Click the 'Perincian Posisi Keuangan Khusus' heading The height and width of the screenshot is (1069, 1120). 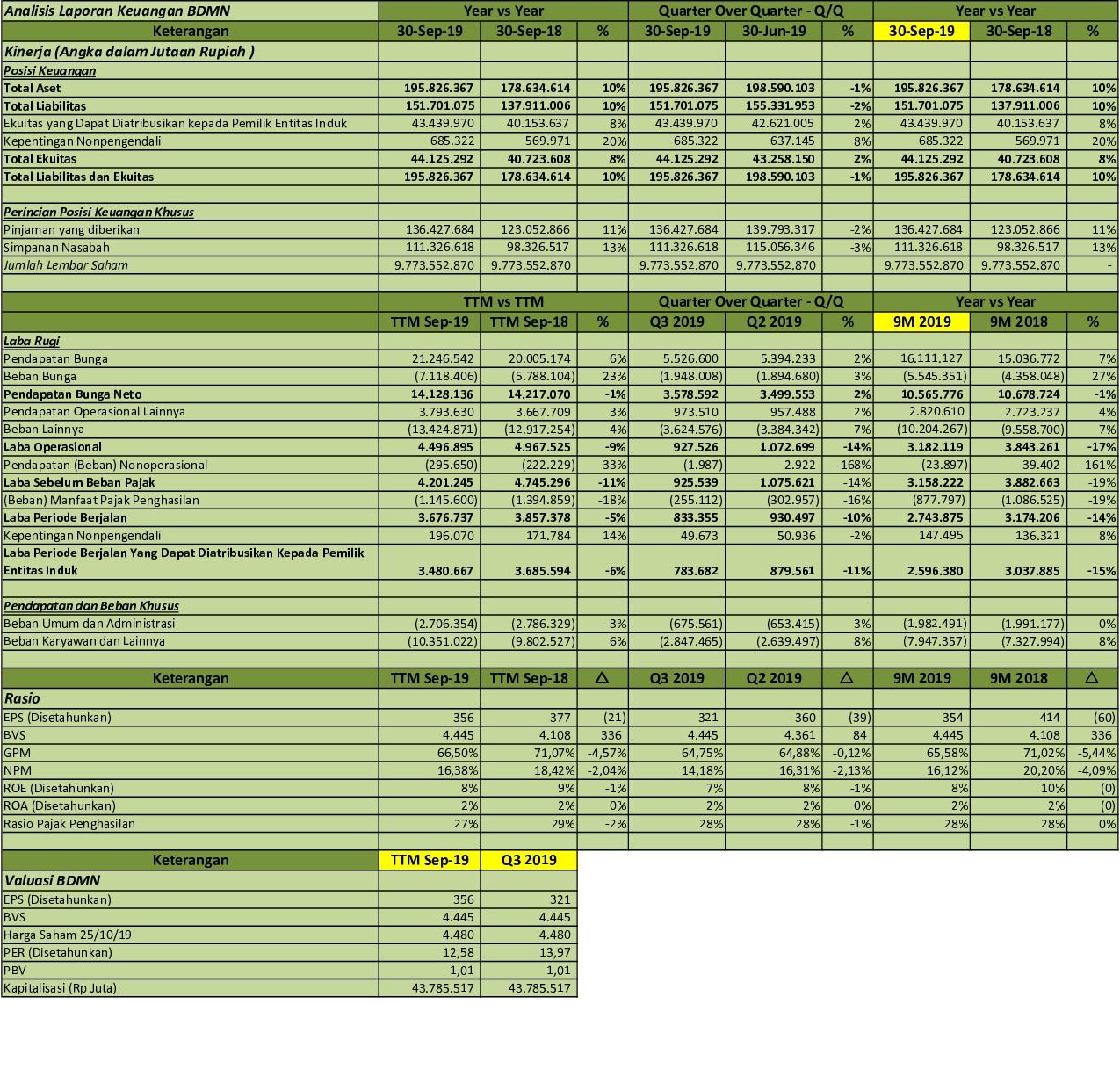point(98,212)
